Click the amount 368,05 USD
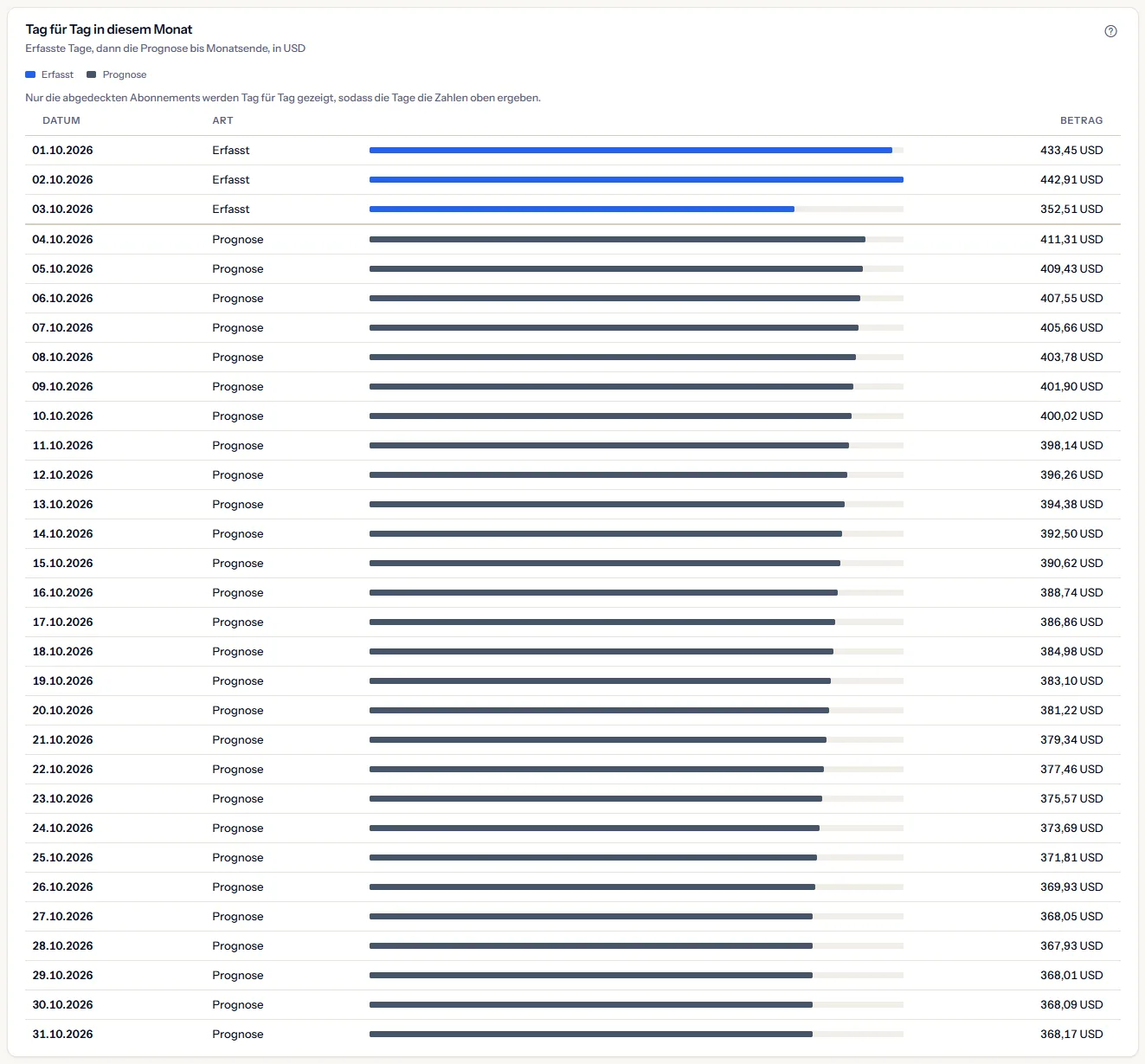Image resolution: width=1145 pixels, height=1064 pixels. coord(1071,916)
